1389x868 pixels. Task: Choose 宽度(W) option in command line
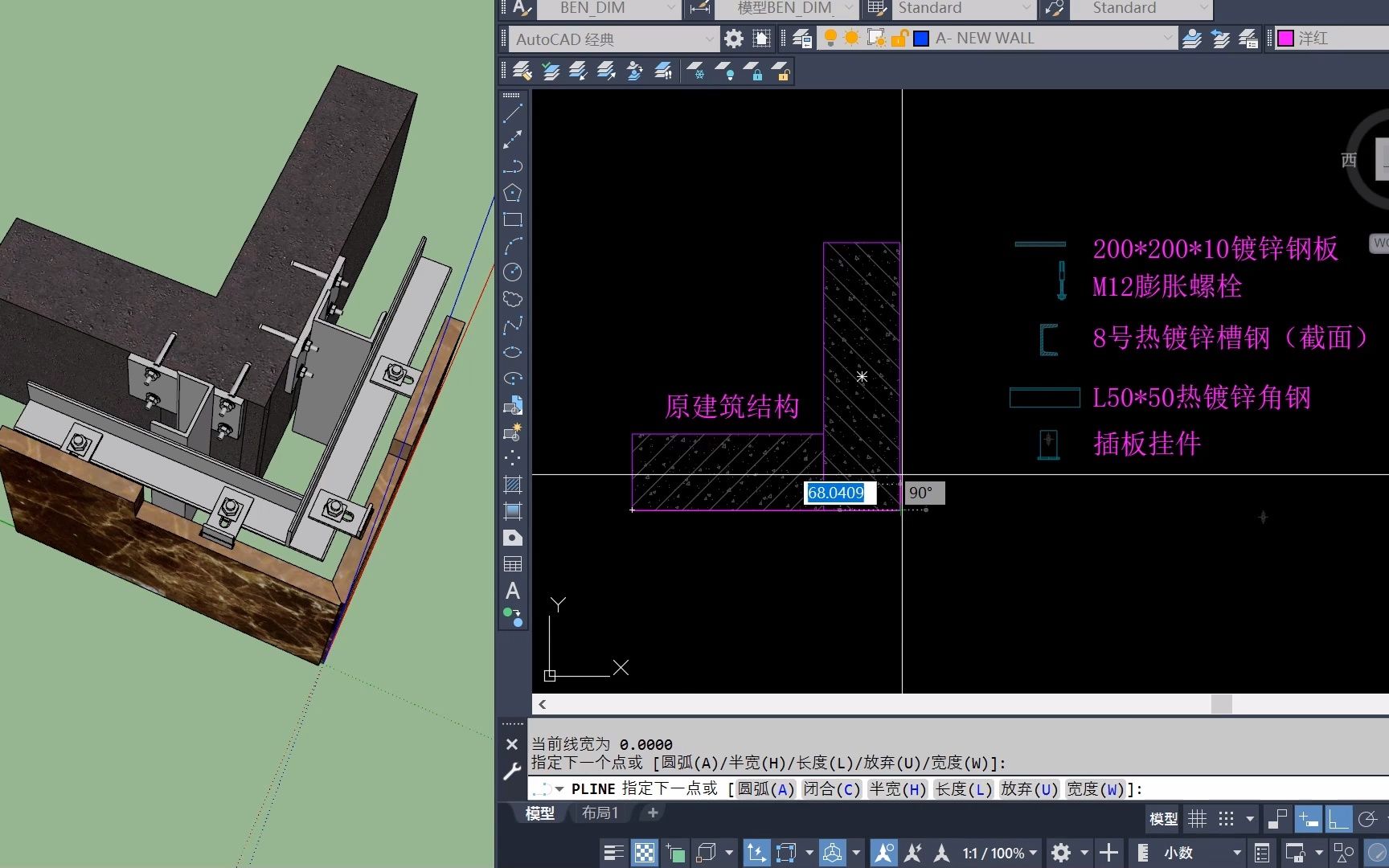coord(1095,789)
